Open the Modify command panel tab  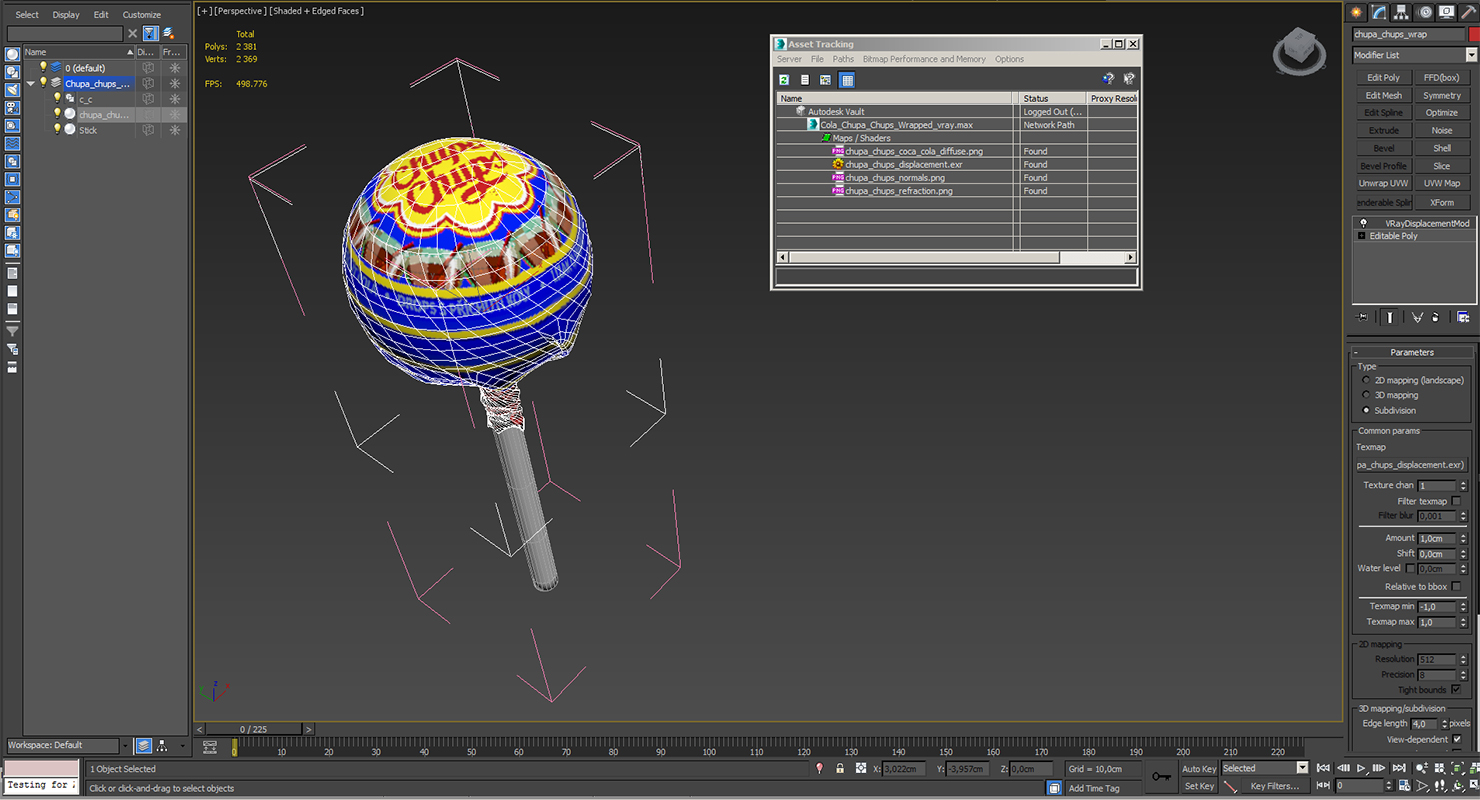(1379, 12)
